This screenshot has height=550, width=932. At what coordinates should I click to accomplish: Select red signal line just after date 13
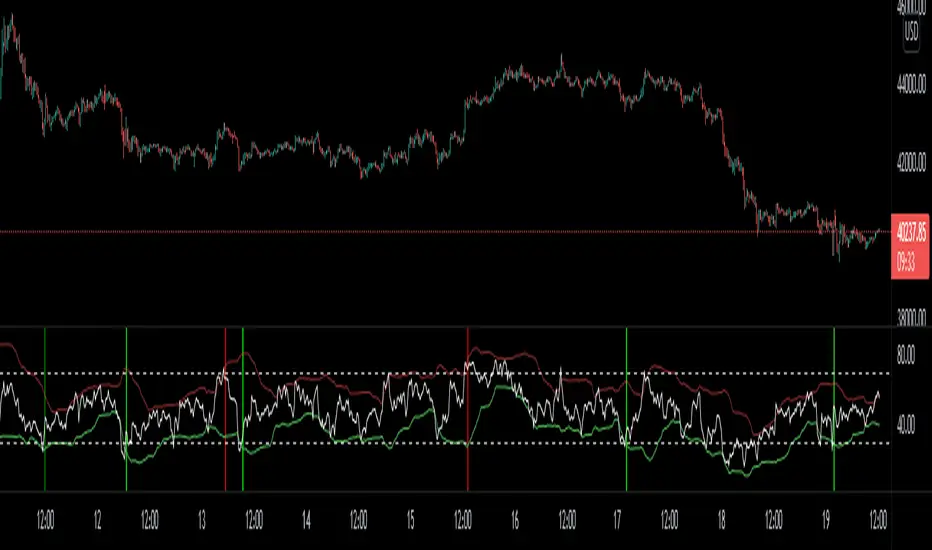225,409
